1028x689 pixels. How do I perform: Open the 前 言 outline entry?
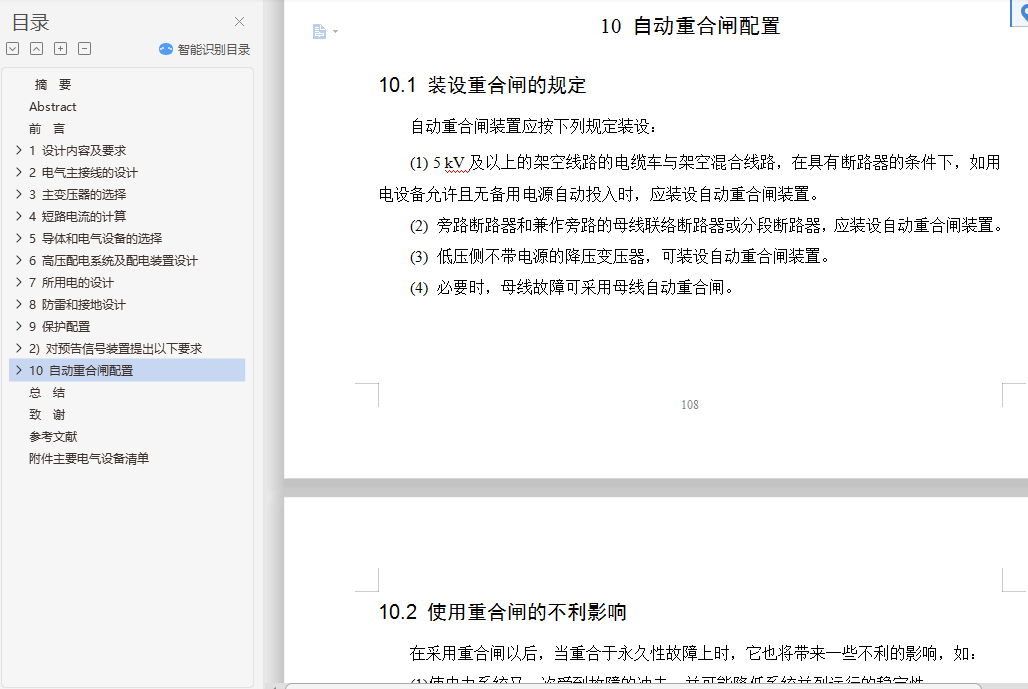tap(47, 128)
